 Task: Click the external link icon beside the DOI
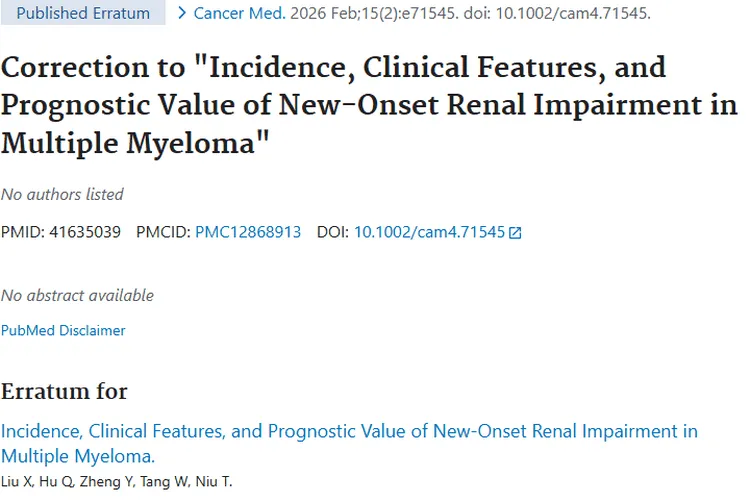point(515,233)
